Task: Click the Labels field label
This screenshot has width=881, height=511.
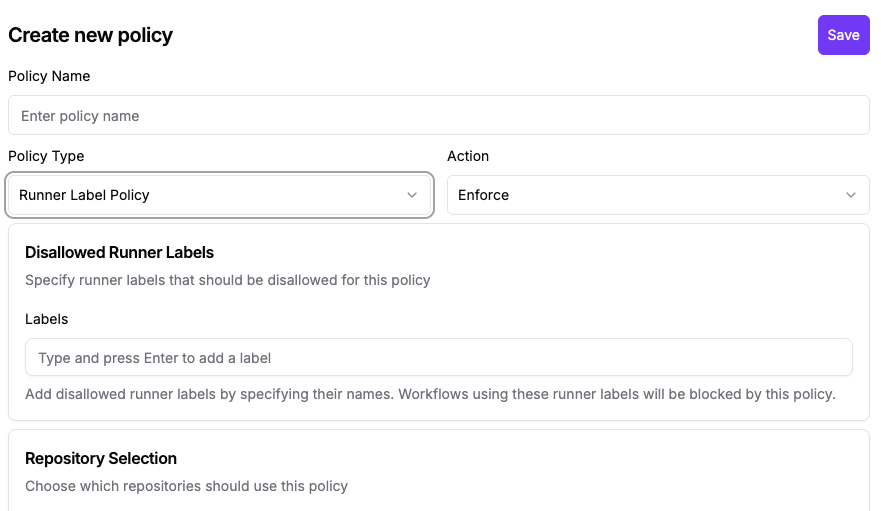Action: coord(47,319)
